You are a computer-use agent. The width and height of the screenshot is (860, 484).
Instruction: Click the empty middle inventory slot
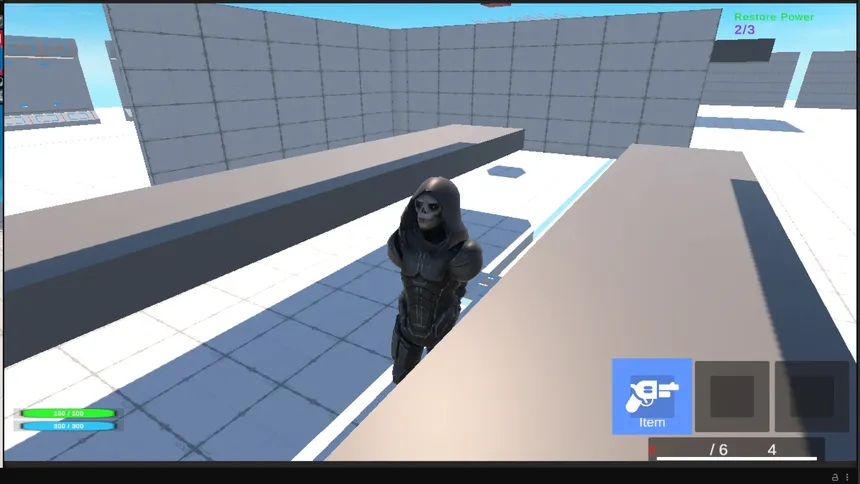coord(731,396)
